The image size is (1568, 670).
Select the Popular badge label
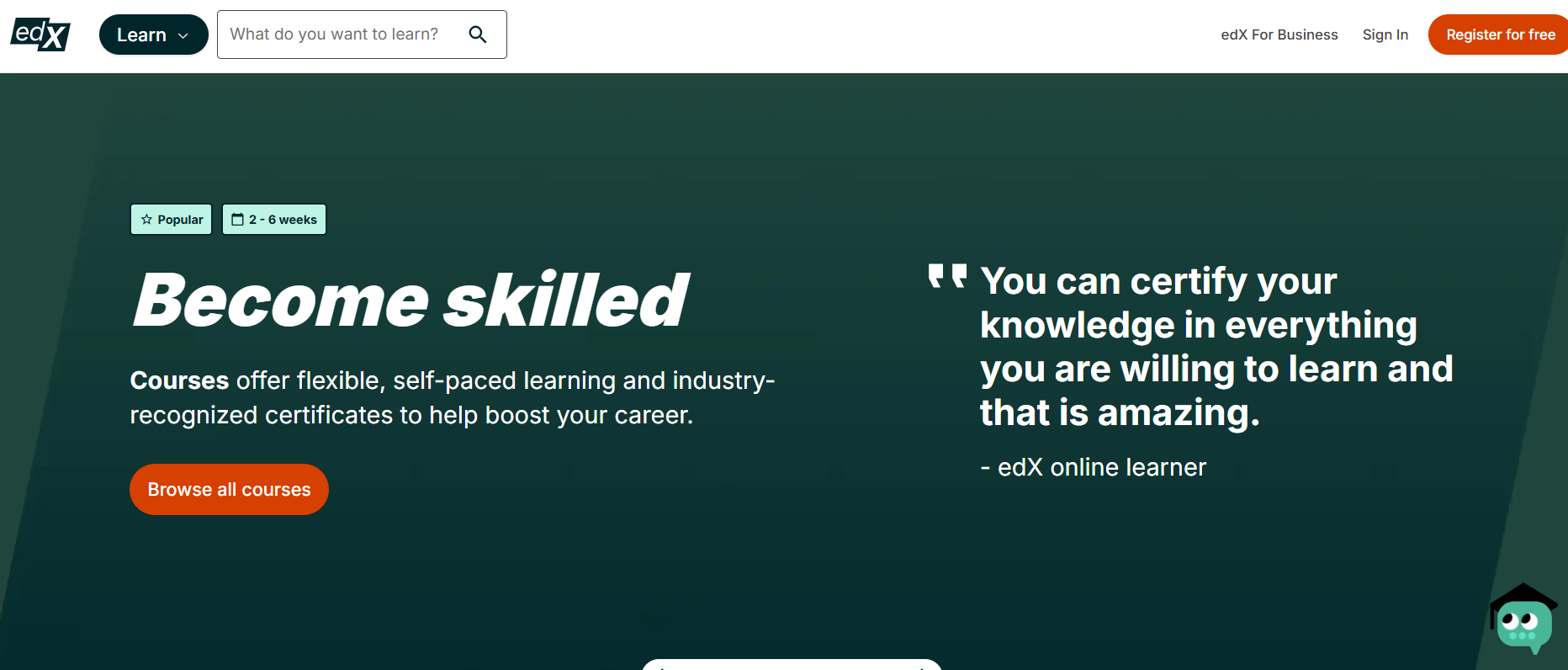[x=180, y=220]
